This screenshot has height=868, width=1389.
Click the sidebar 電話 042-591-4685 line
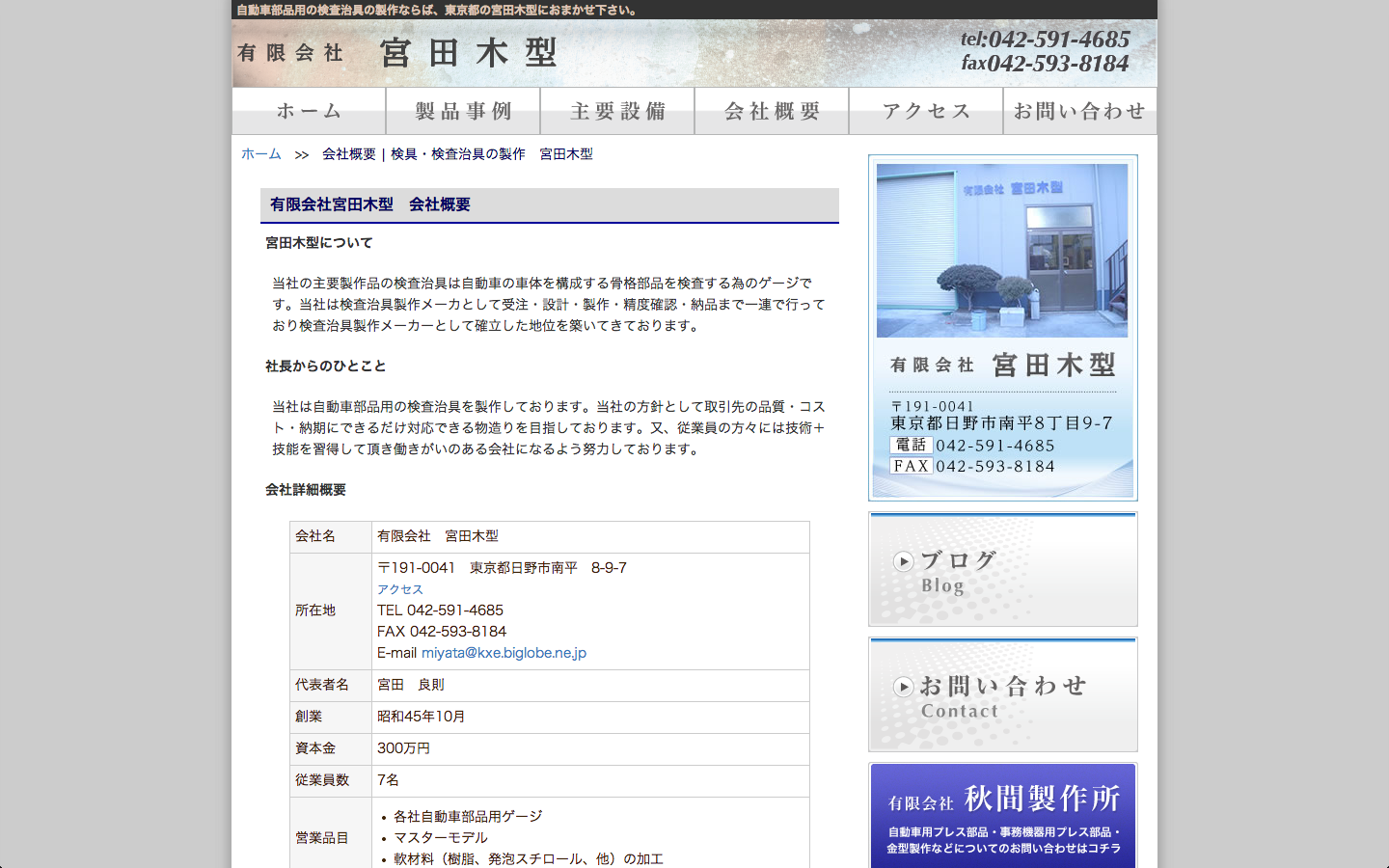pos(972,446)
